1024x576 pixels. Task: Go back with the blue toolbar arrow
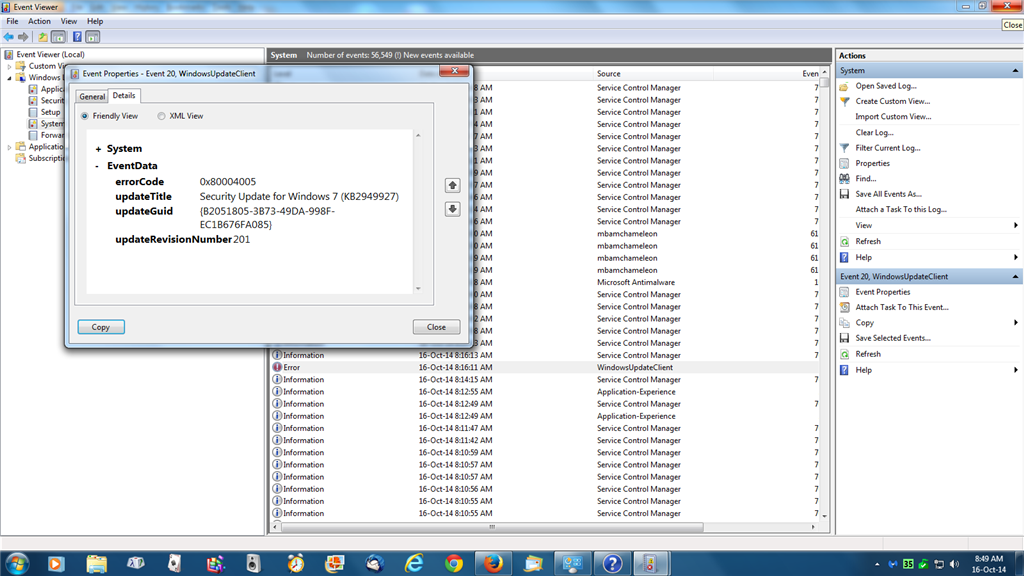tap(8, 37)
